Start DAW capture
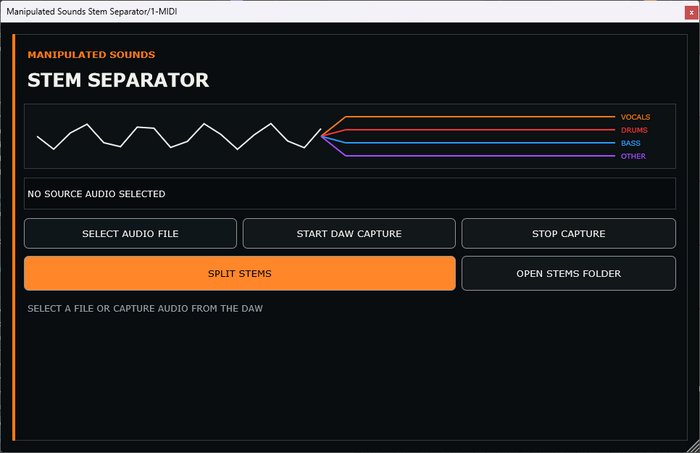700x453 pixels. (349, 233)
